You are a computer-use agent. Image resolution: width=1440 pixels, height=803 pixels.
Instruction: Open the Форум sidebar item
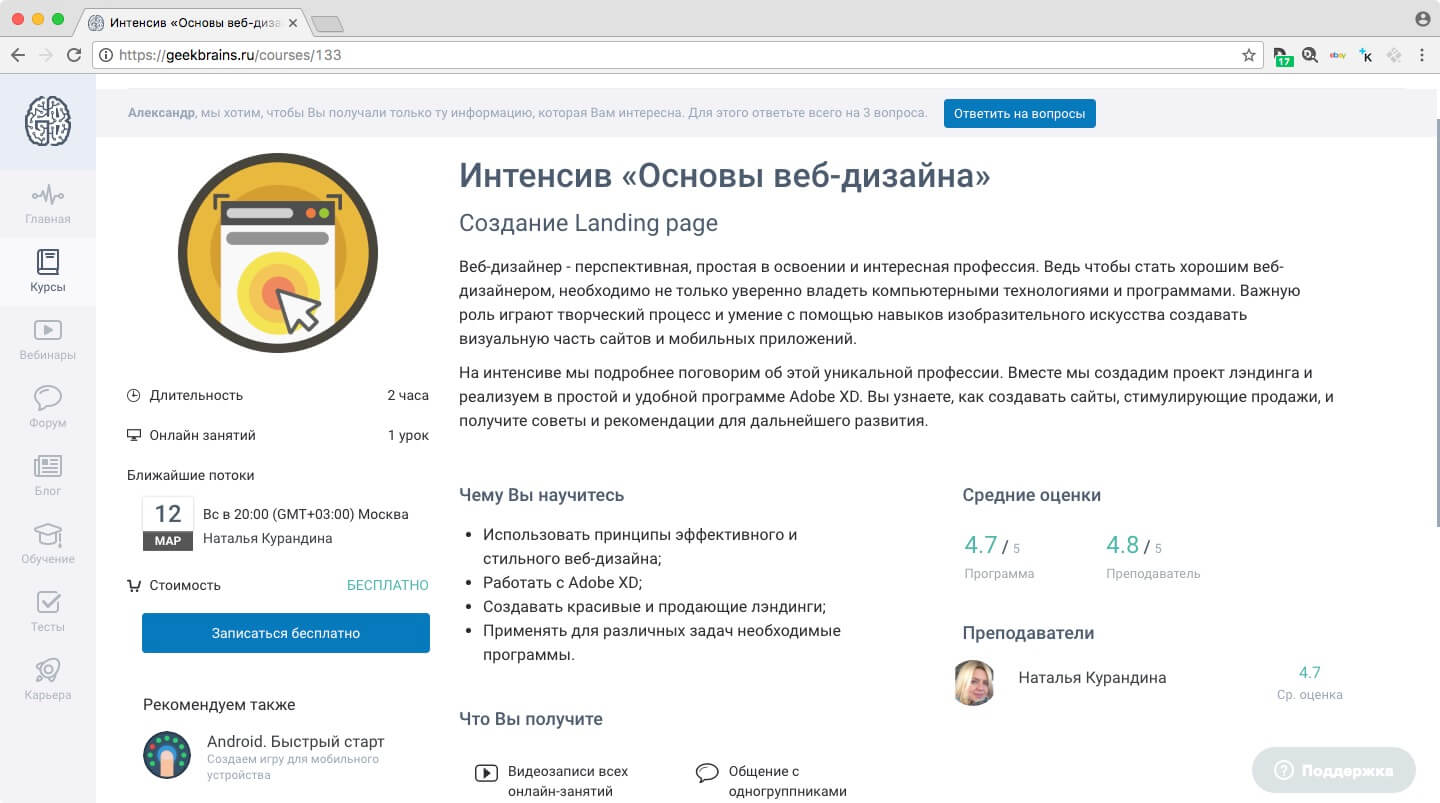click(48, 407)
